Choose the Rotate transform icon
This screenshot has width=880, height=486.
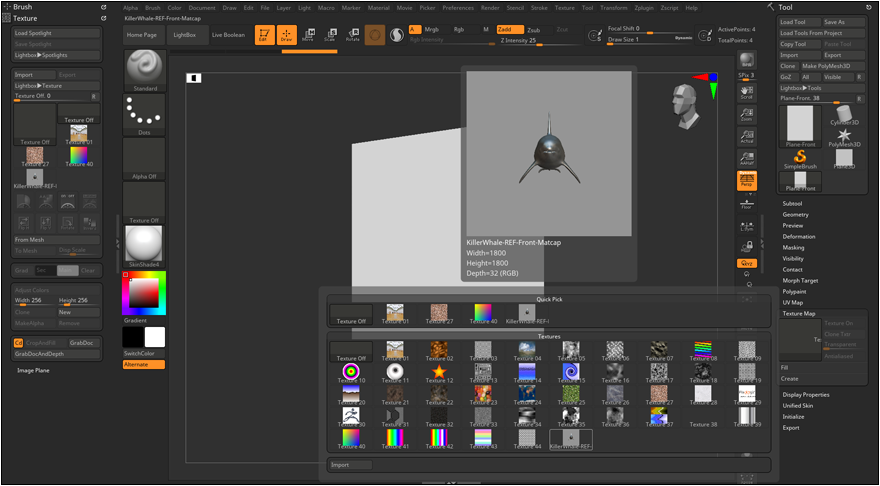point(352,35)
